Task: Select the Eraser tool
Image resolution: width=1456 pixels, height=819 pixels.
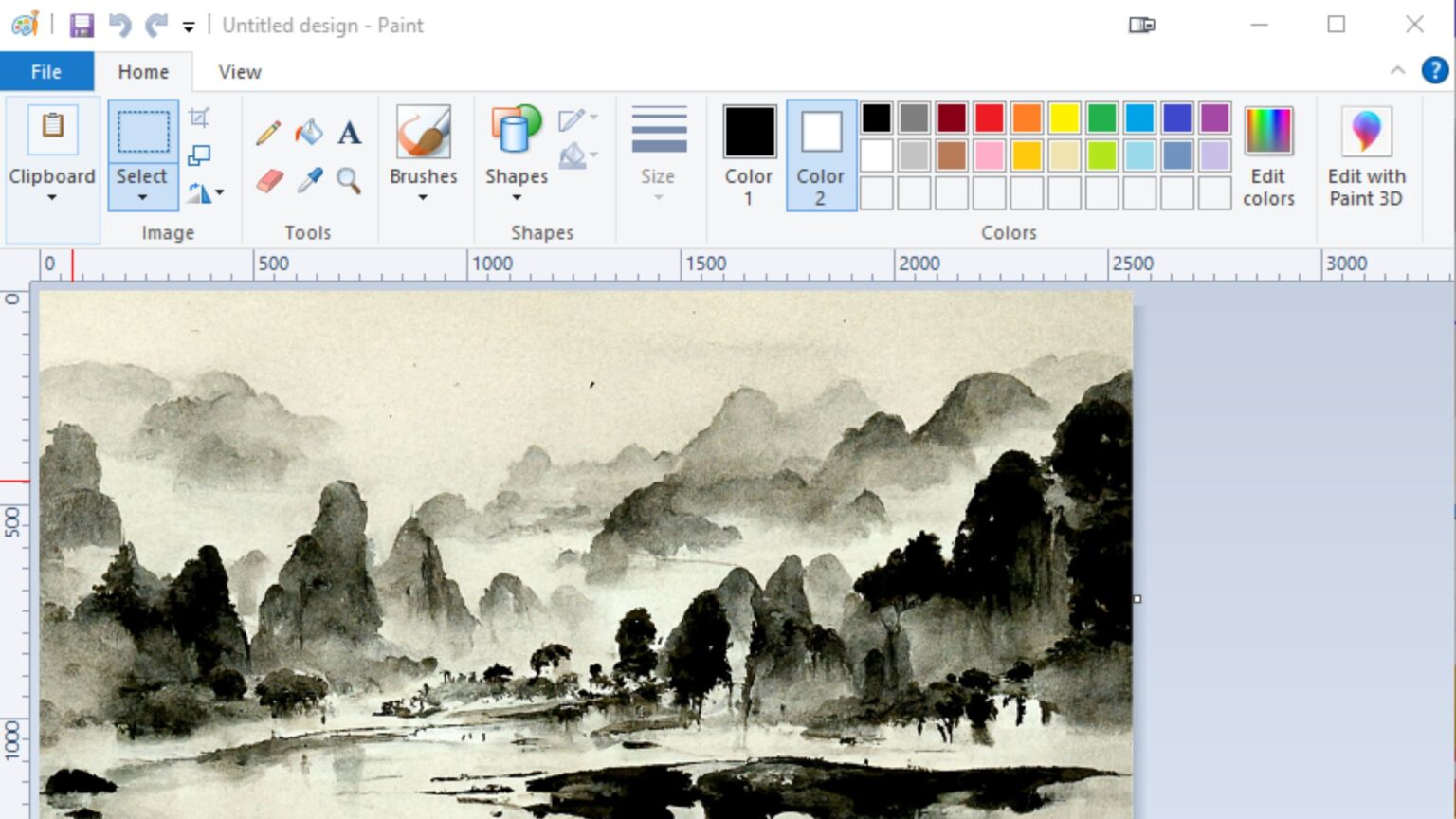Action: [x=268, y=182]
